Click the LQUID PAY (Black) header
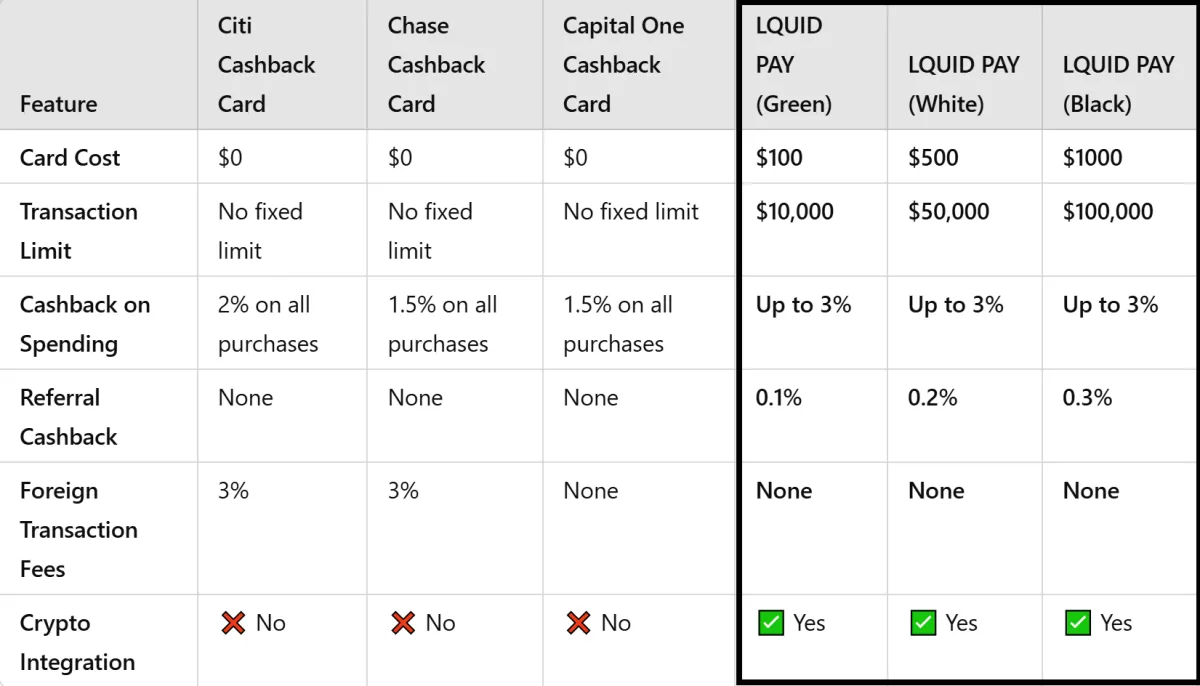 1118,84
